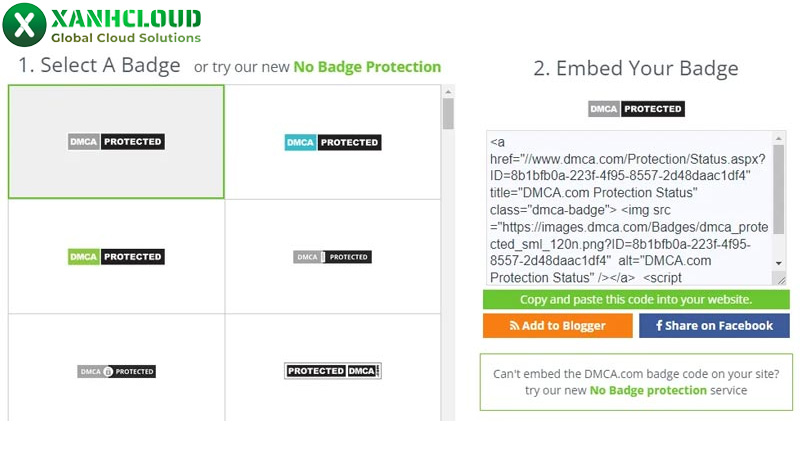Click the green Copy and paste code bar

click(636, 300)
